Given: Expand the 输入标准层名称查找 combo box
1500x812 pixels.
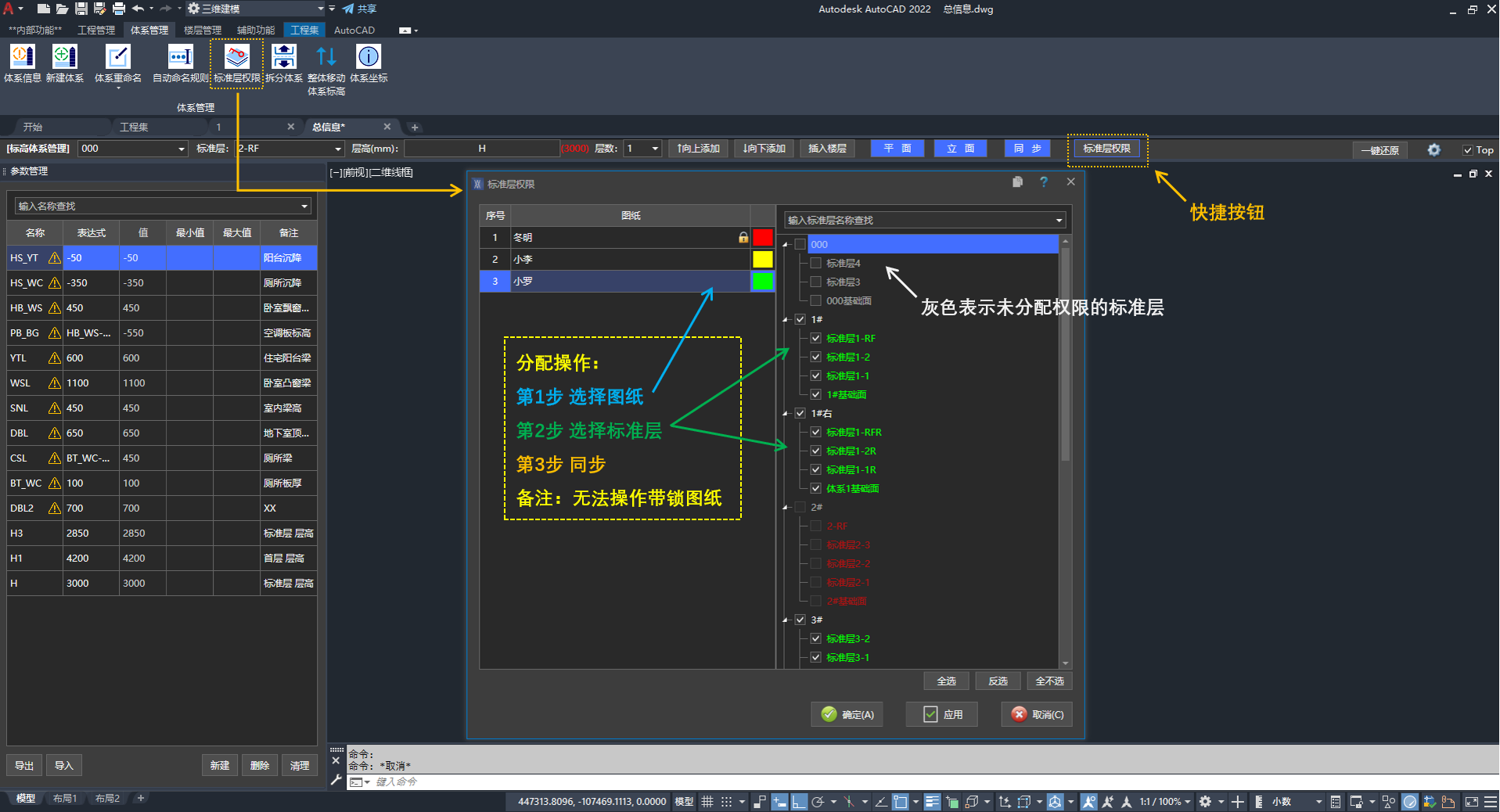Looking at the screenshot, I should [1059, 221].
